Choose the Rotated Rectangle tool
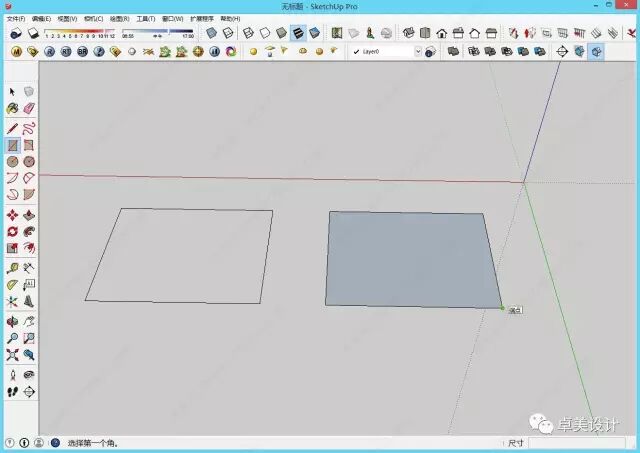The height and width of the screenshot is (453, 640). (29, 145)
